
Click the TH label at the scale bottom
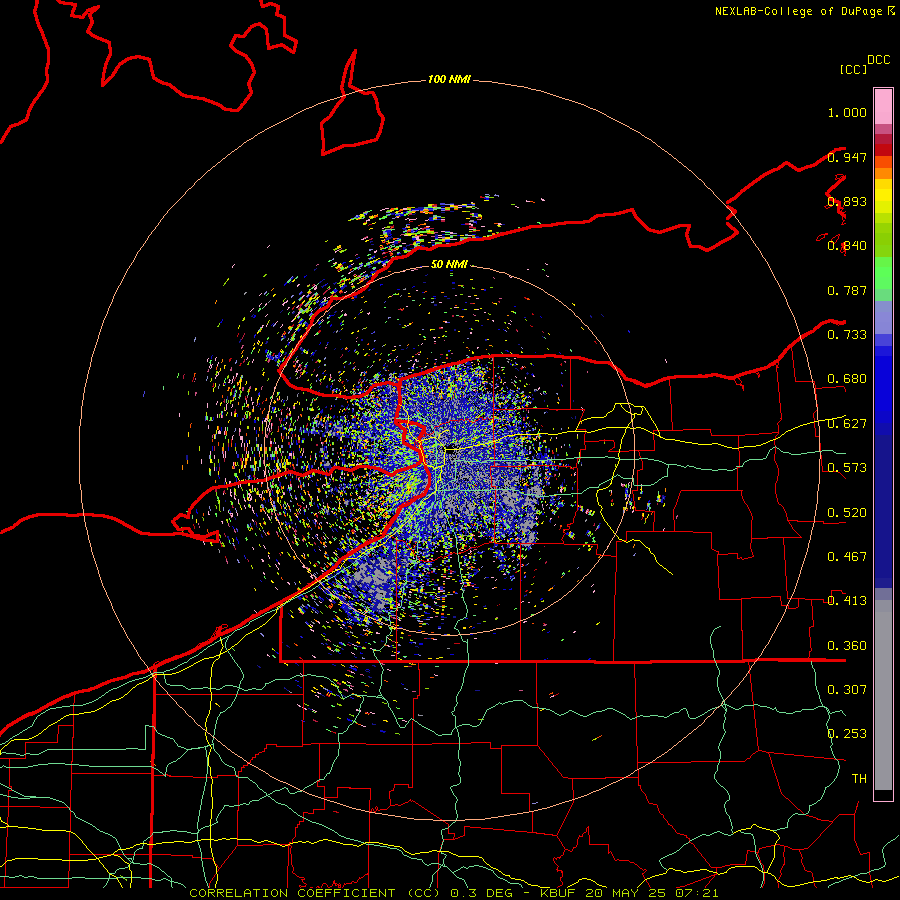[859, 779]
